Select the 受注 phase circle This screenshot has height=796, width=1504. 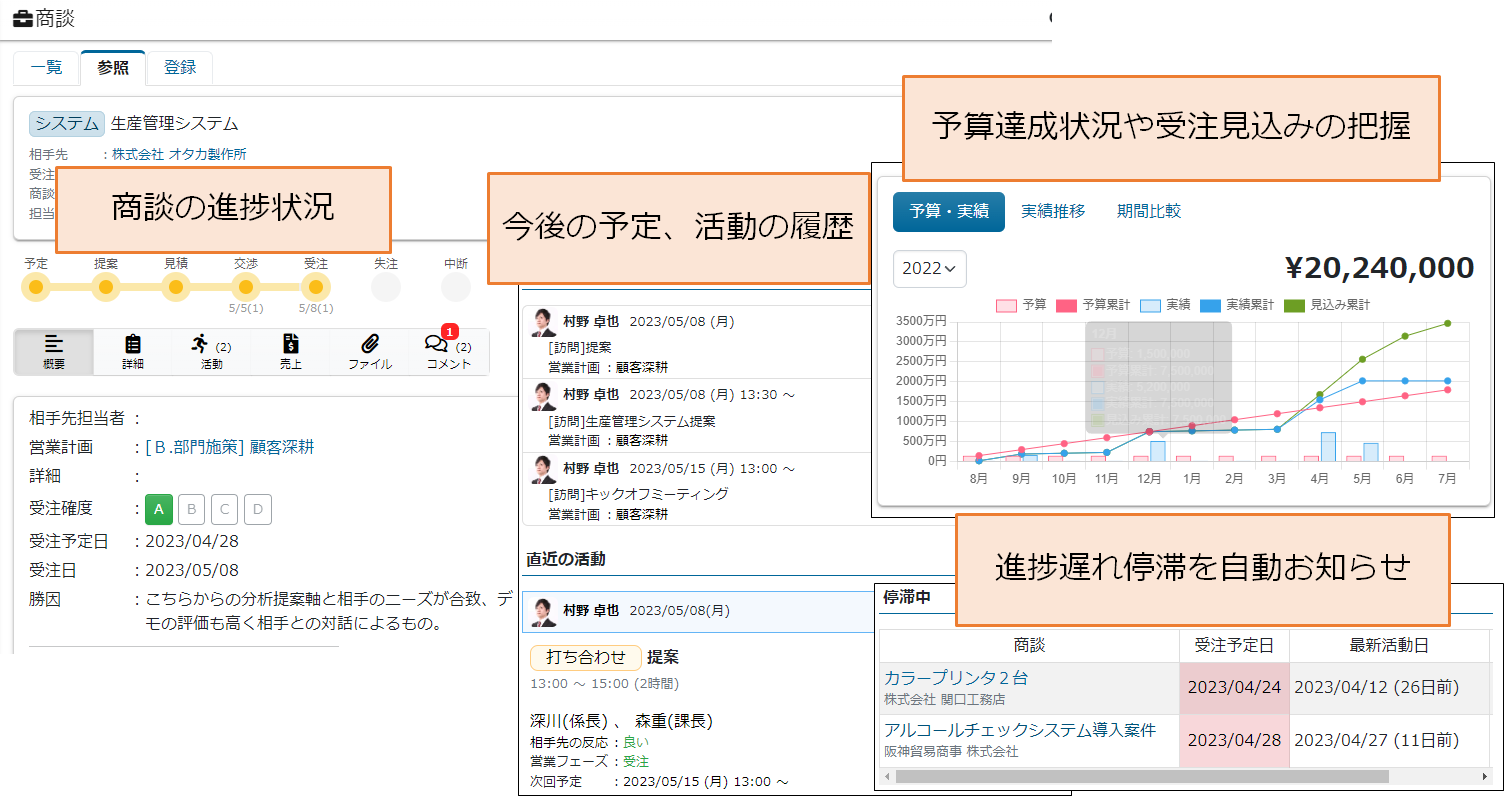click(316, 288)
